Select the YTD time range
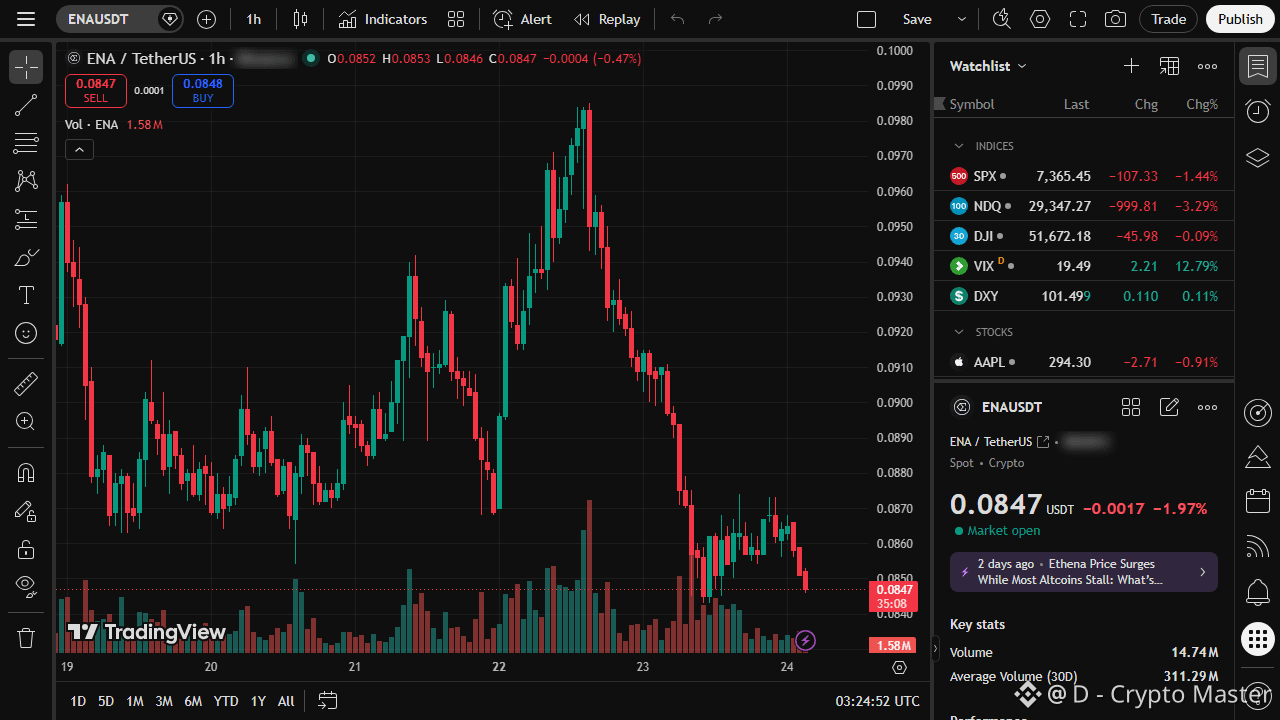Viewport: 1280px width, 720px height. tap(226, 701)
